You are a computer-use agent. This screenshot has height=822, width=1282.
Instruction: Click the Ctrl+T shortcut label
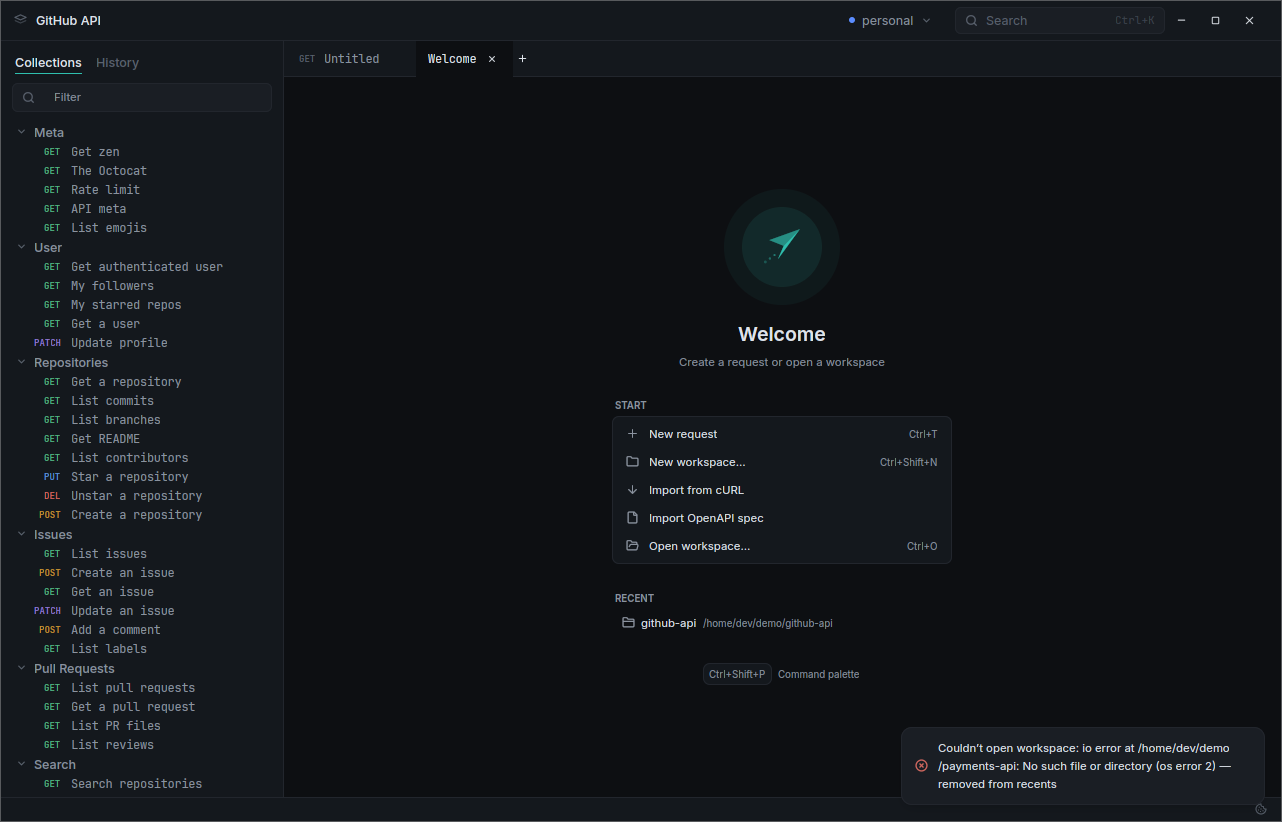923,434
